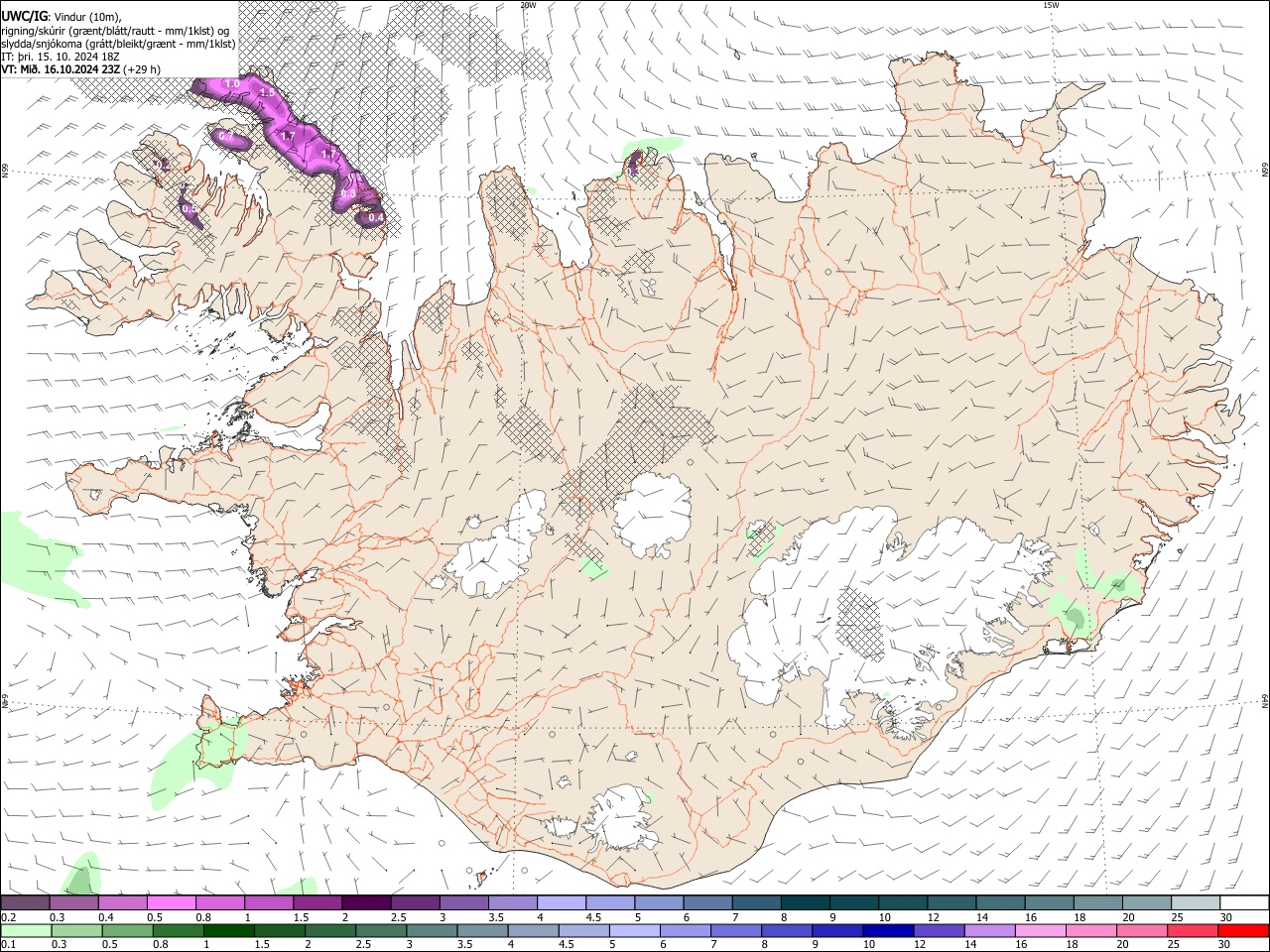Select the bright red rain swatch at 30
Viewport: 1270px width, 952px height.
point(1243,930)
